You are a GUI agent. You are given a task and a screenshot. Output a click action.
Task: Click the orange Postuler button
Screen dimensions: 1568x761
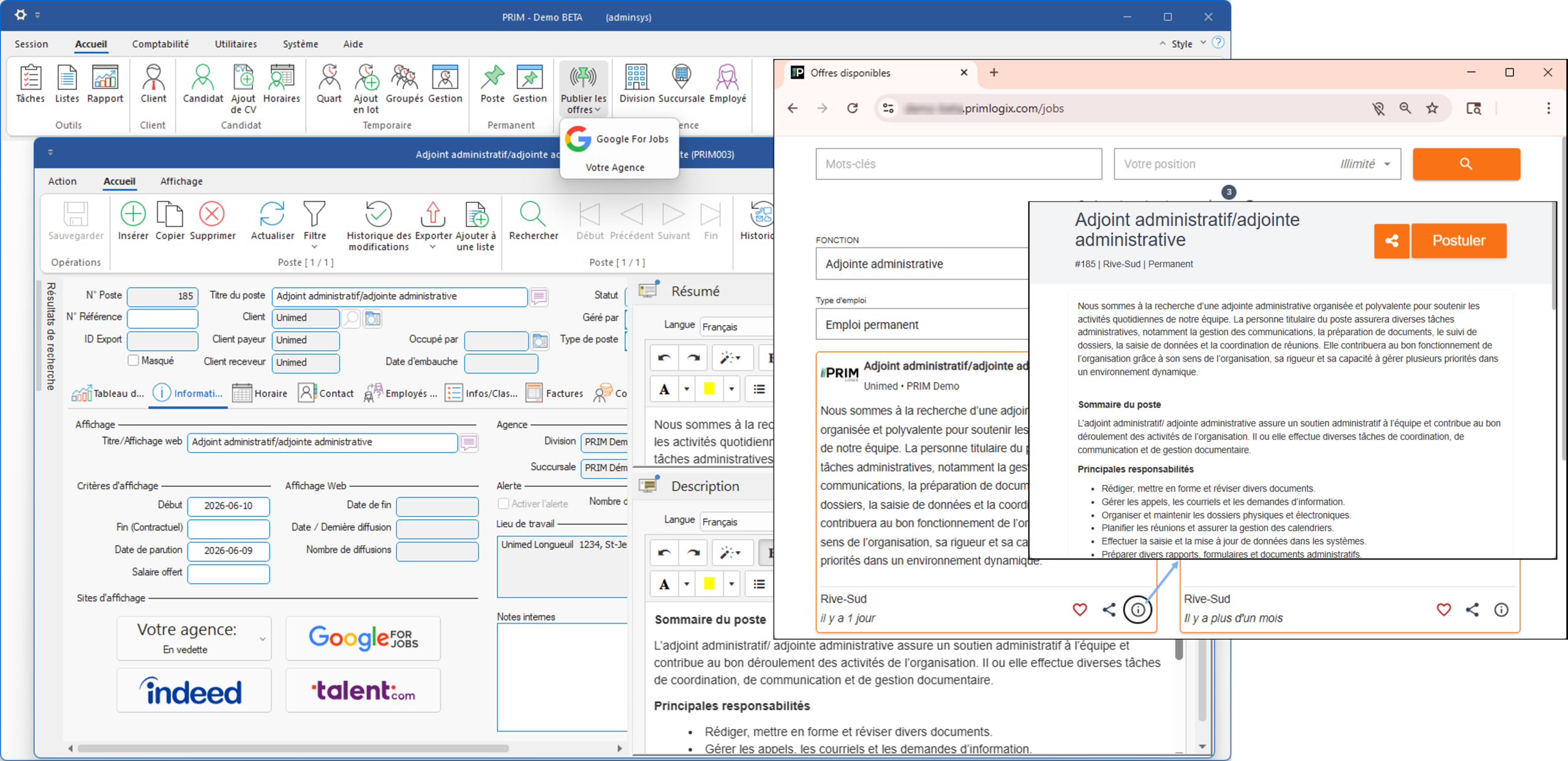(x=1458, y=240)
